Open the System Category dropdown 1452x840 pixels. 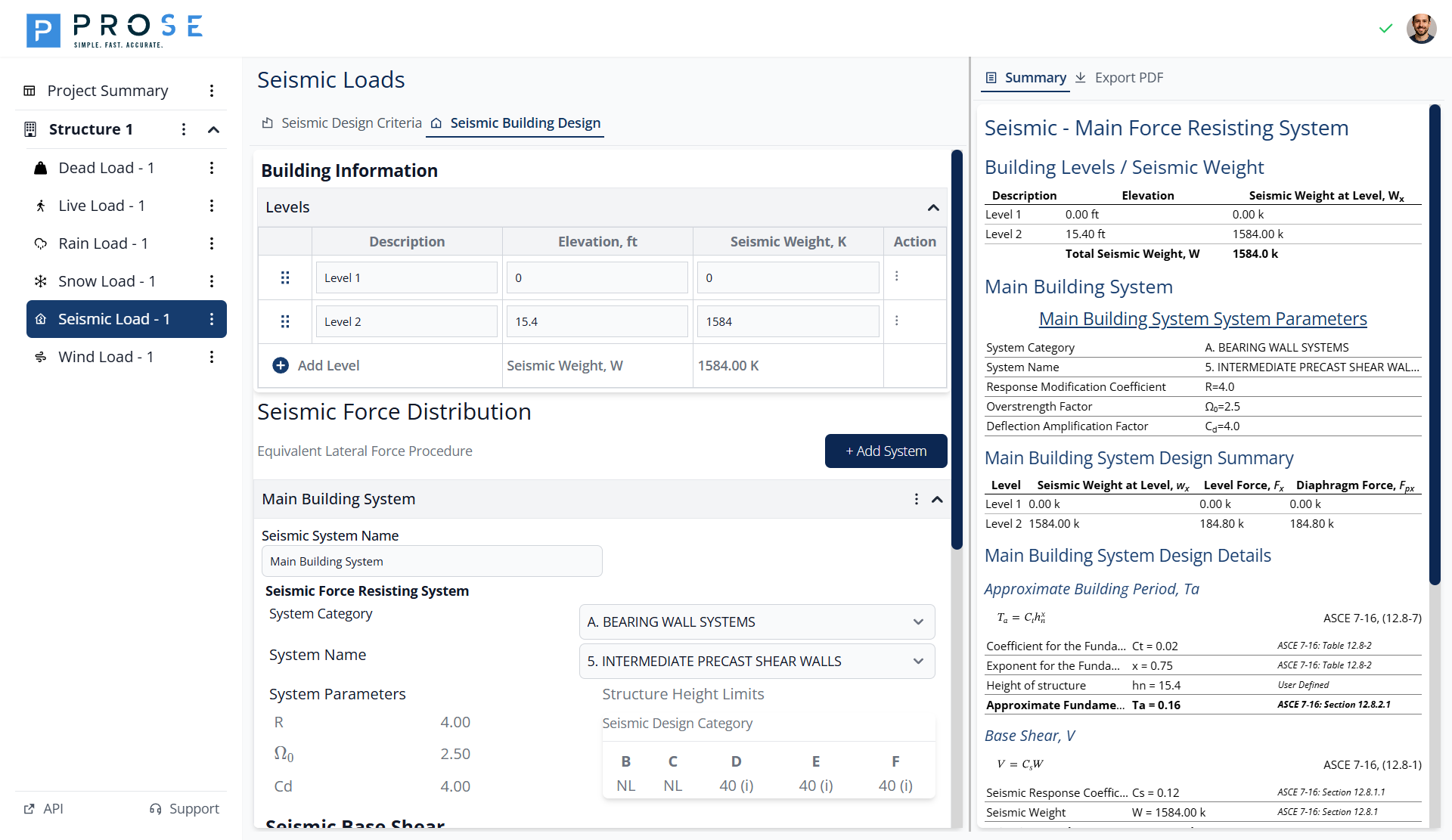coord(756,621)
